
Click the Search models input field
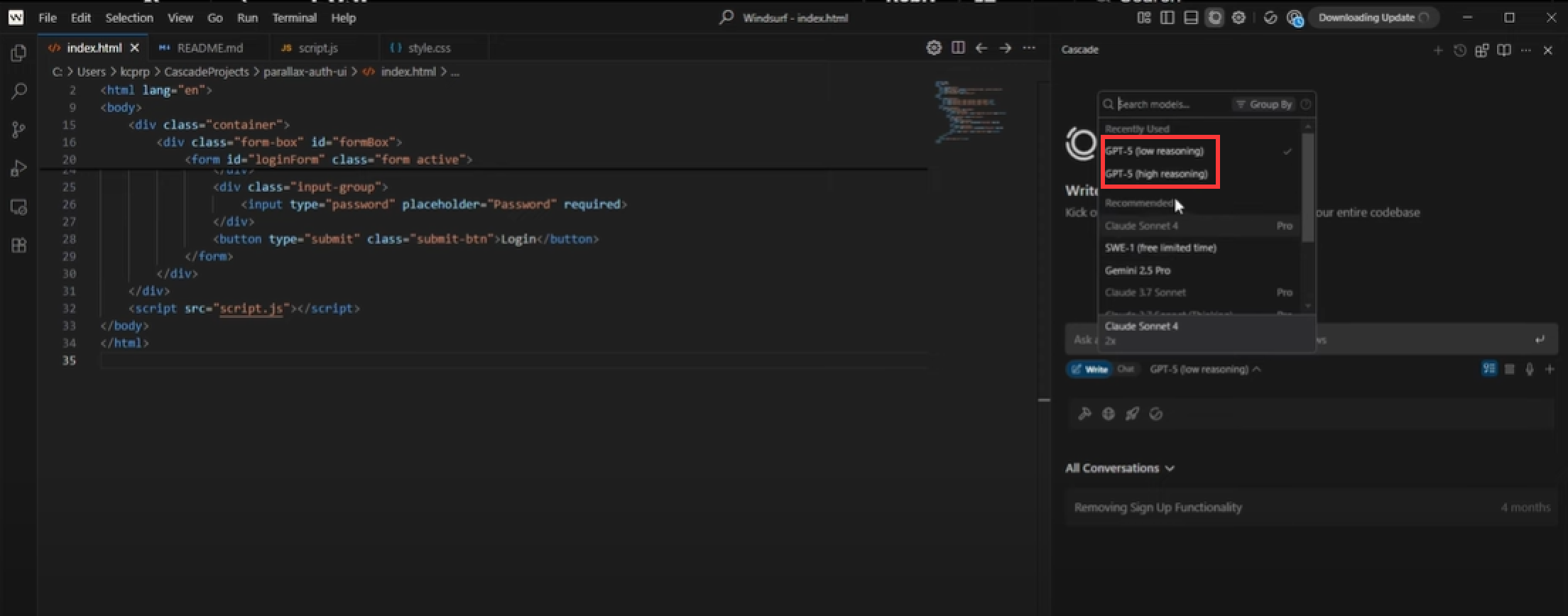coord(1172,104)
